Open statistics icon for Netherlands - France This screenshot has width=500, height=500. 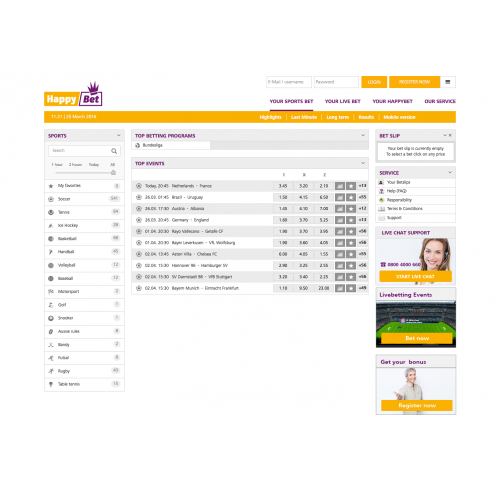coord(340,186)
